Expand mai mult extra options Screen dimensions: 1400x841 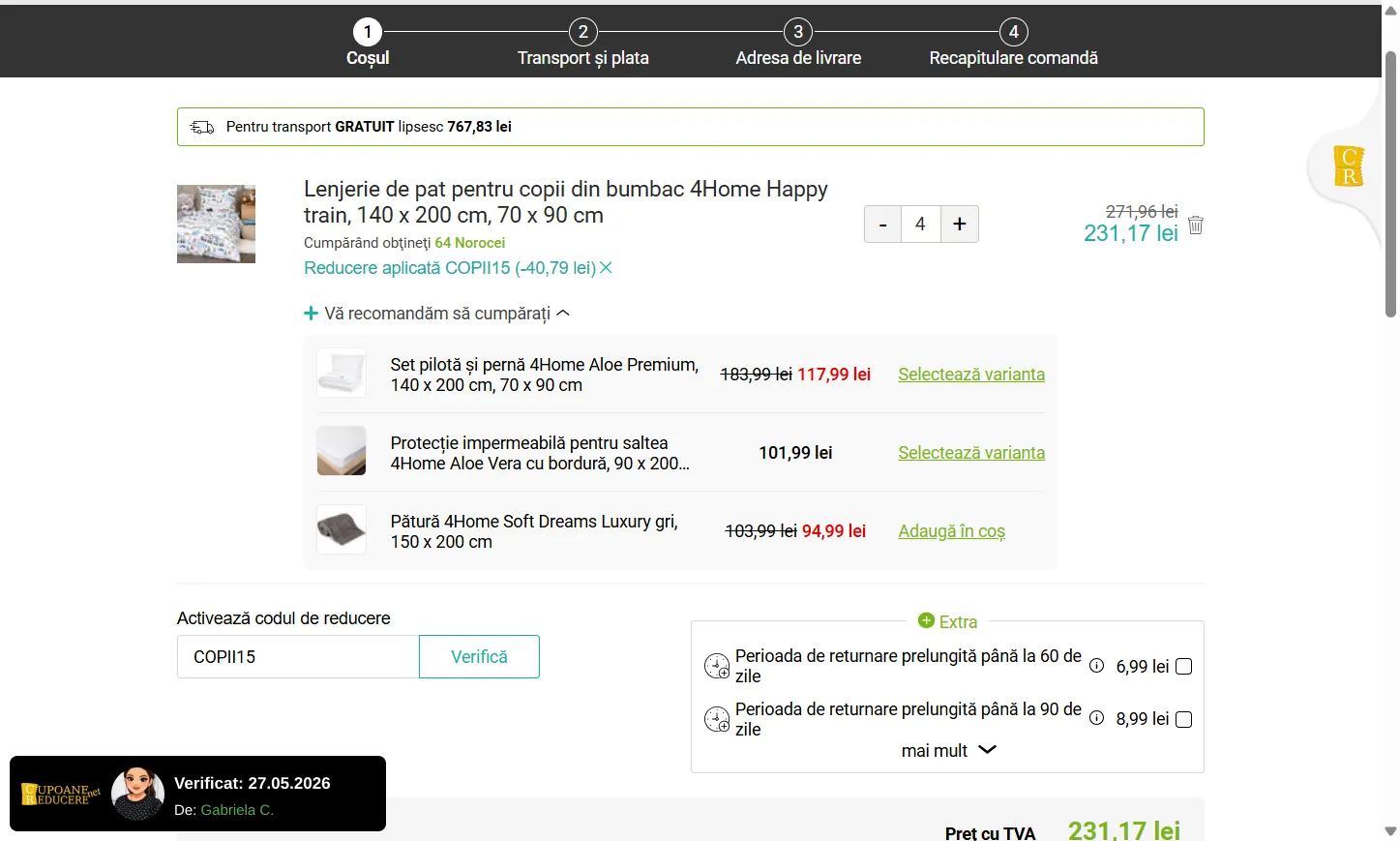[948, 750]
